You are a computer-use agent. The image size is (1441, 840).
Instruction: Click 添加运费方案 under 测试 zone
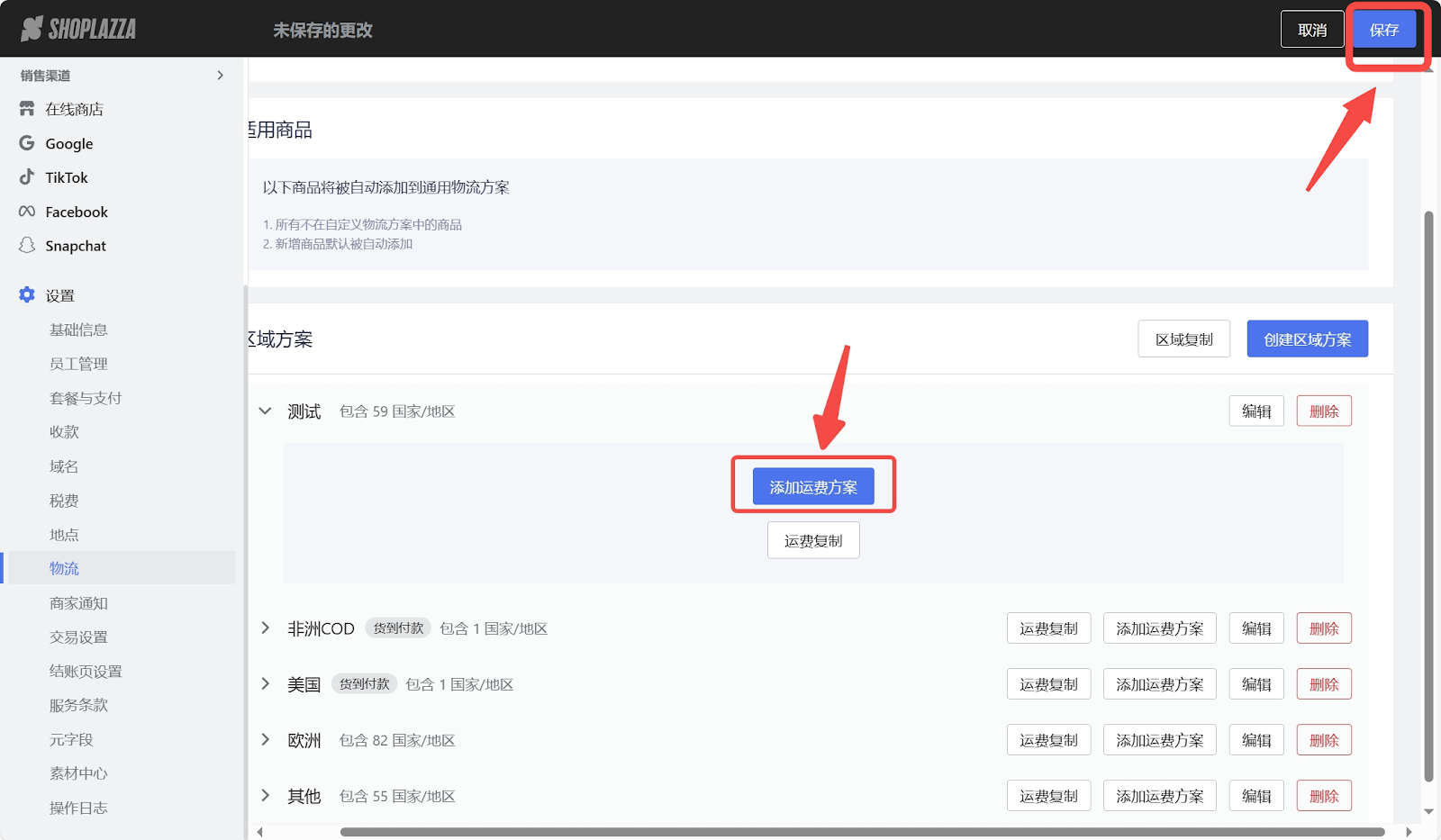click(812, 487)
